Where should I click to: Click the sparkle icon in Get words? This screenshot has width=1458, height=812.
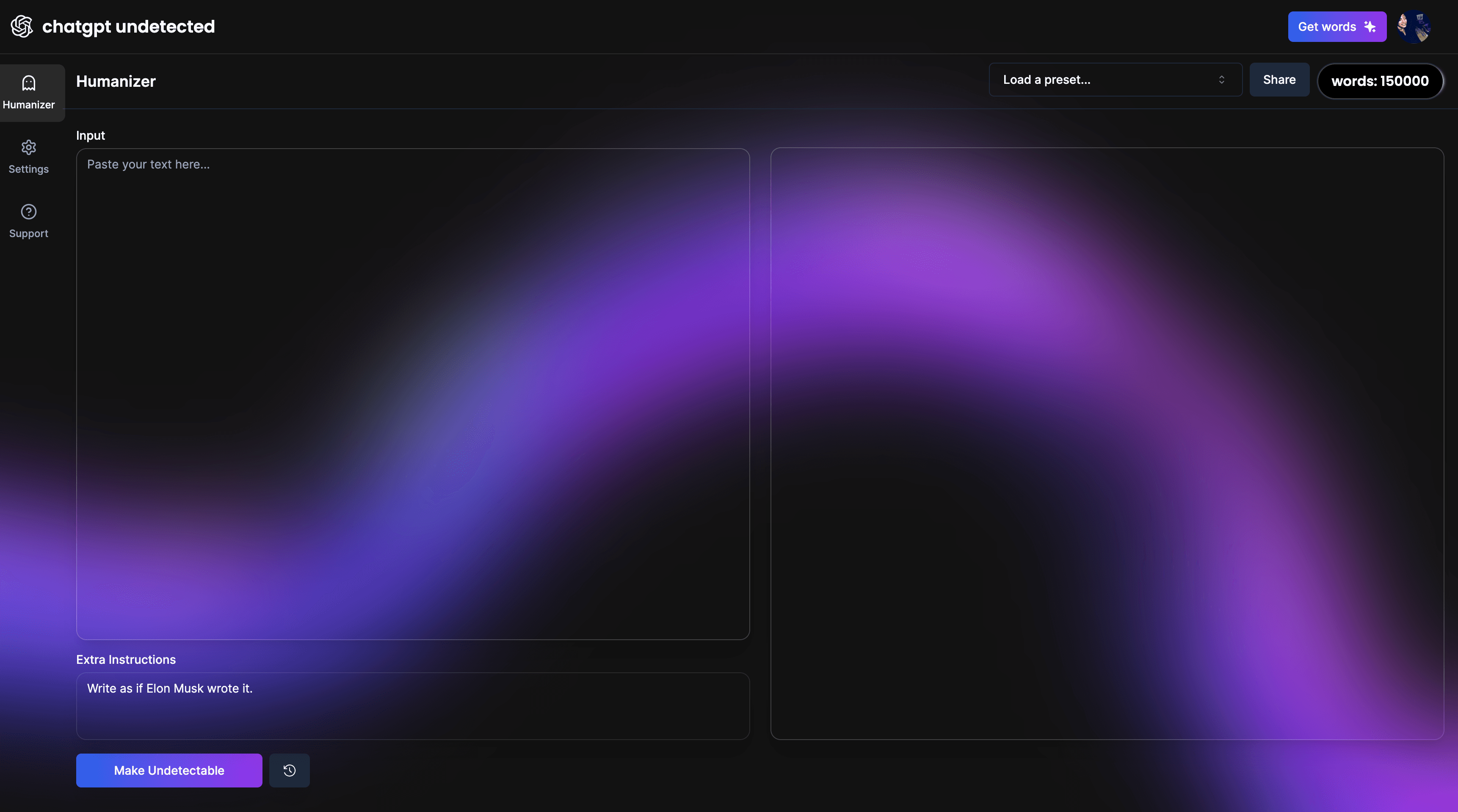click(1370, 27)
